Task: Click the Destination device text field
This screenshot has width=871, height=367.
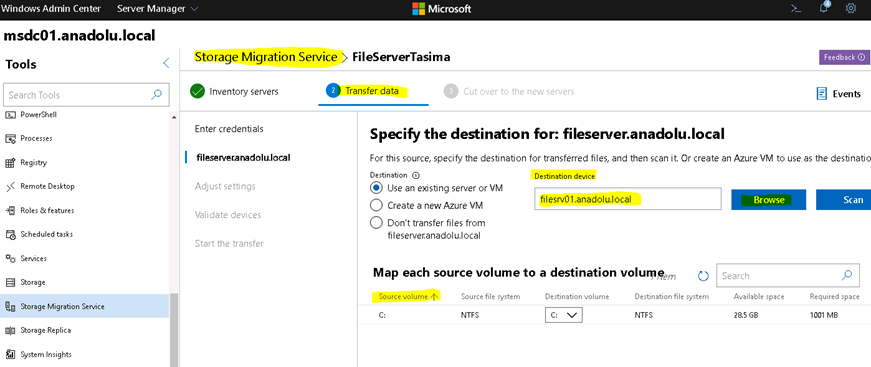Action: (628, 199)
